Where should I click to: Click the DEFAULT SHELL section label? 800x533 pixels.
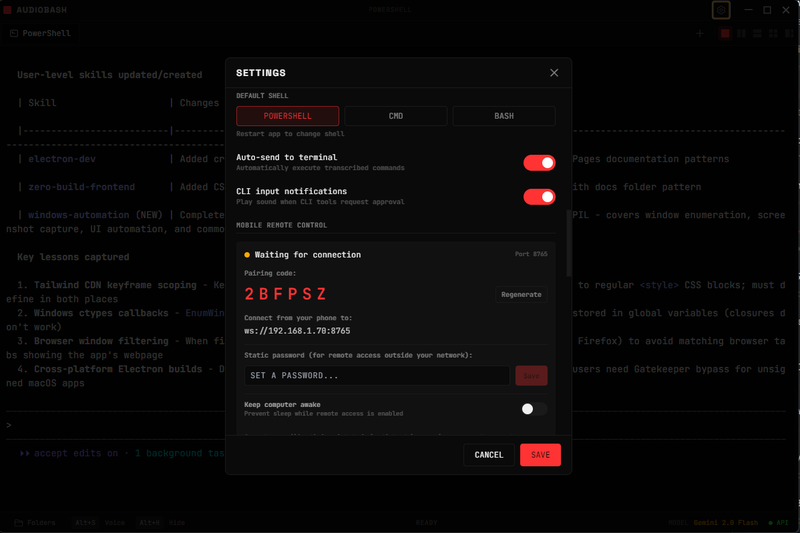coord(262,95)
